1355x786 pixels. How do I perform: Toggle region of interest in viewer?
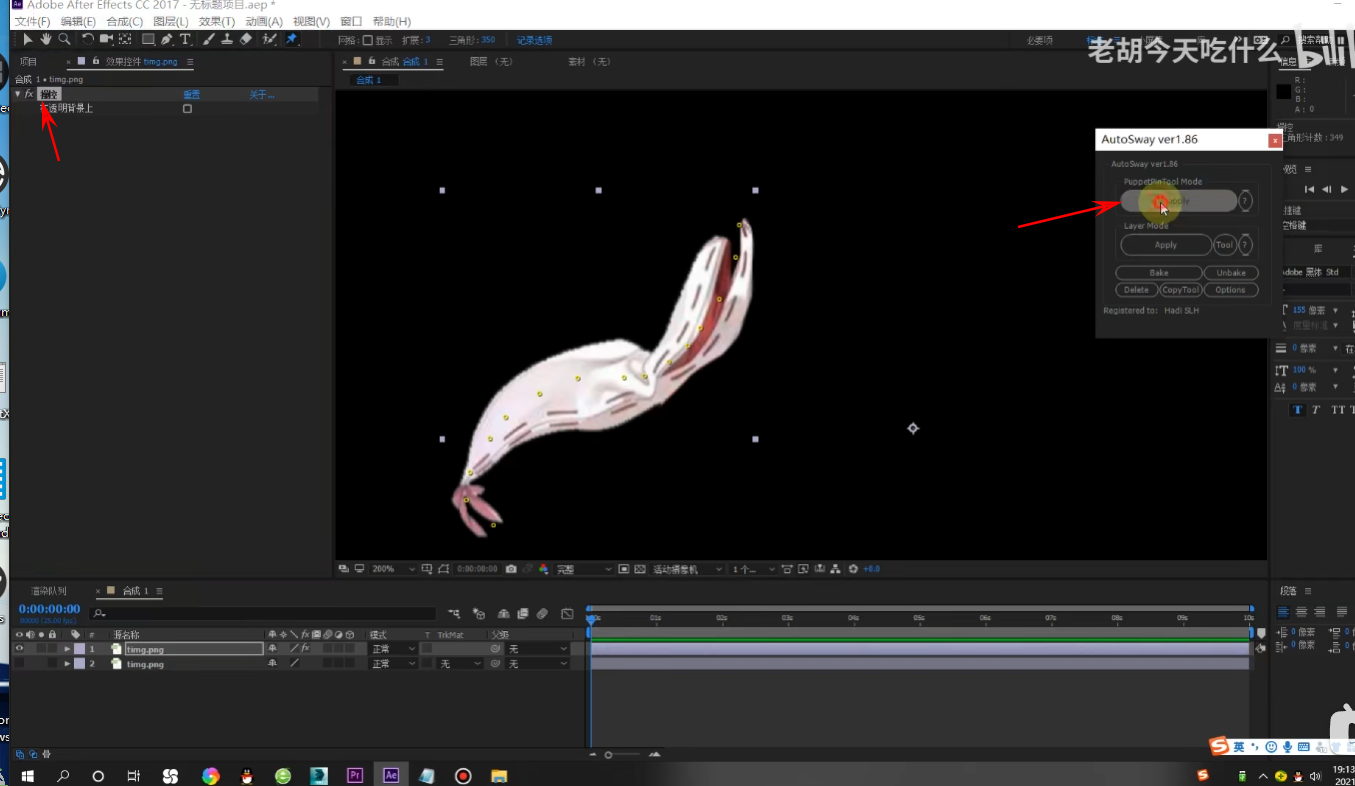[624, 569]
